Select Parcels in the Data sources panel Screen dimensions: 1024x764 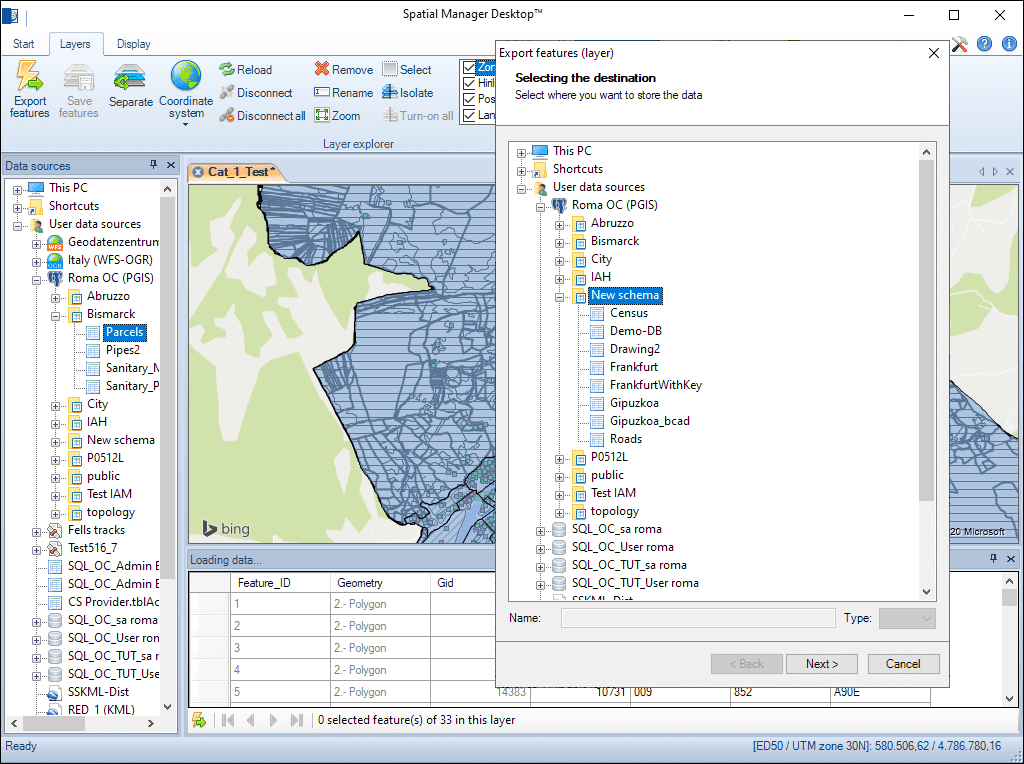[x=124, y=332]
